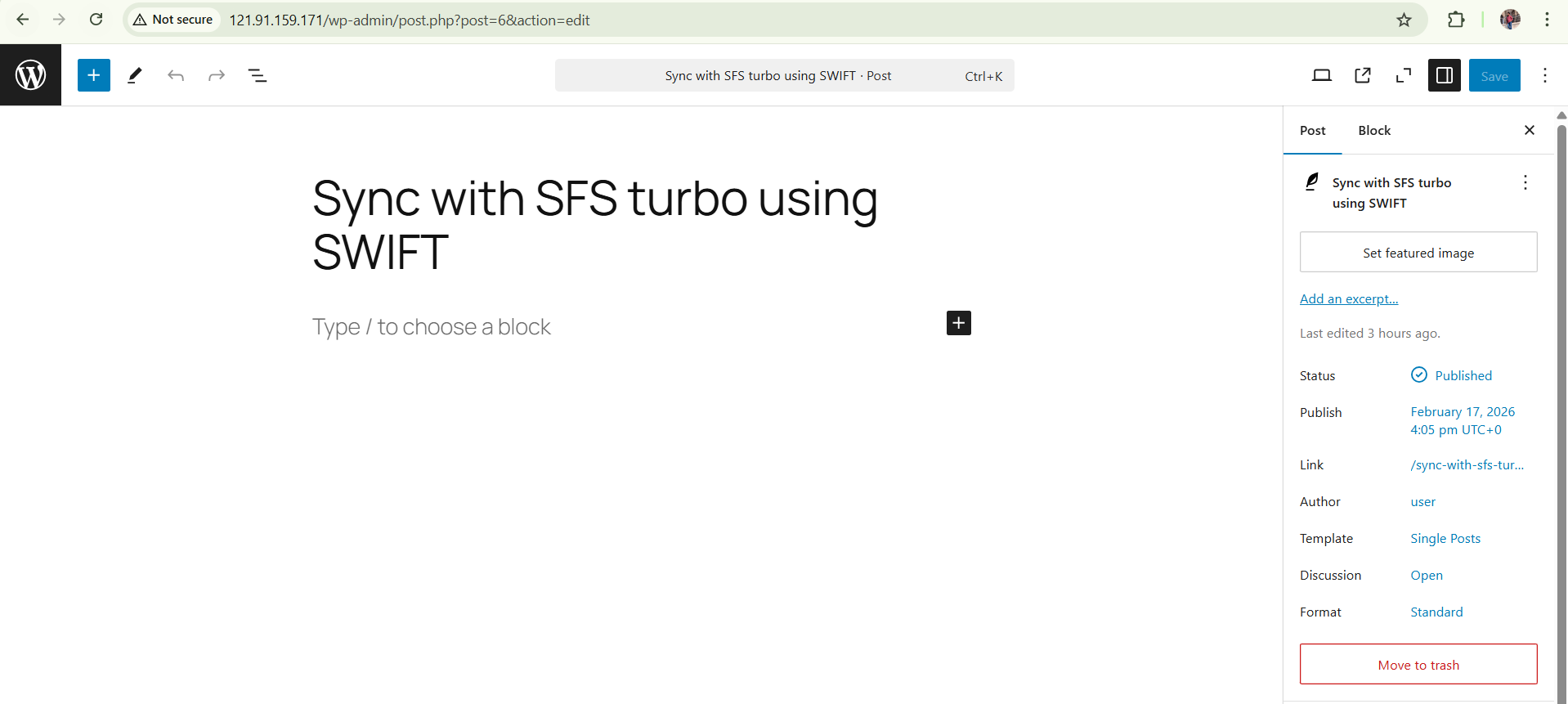View post in new tab icon

click(x=1363, y=75)
